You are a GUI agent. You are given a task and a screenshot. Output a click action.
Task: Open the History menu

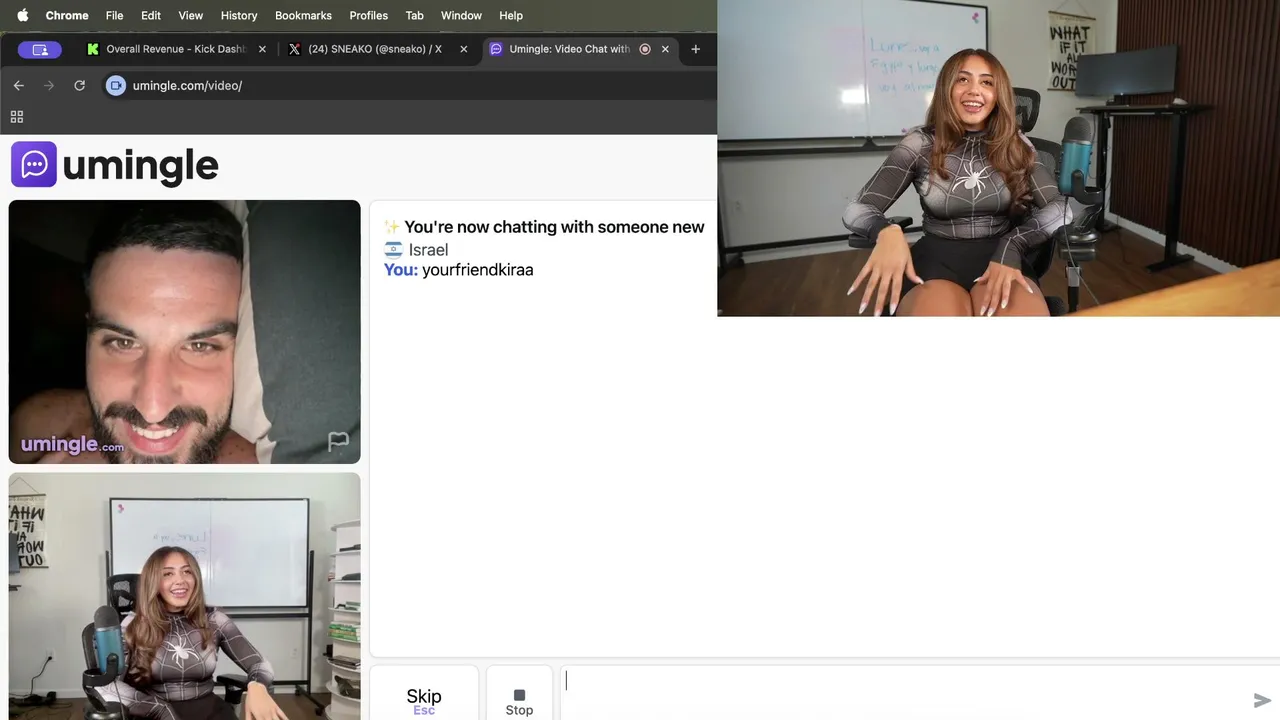(239, 15)
